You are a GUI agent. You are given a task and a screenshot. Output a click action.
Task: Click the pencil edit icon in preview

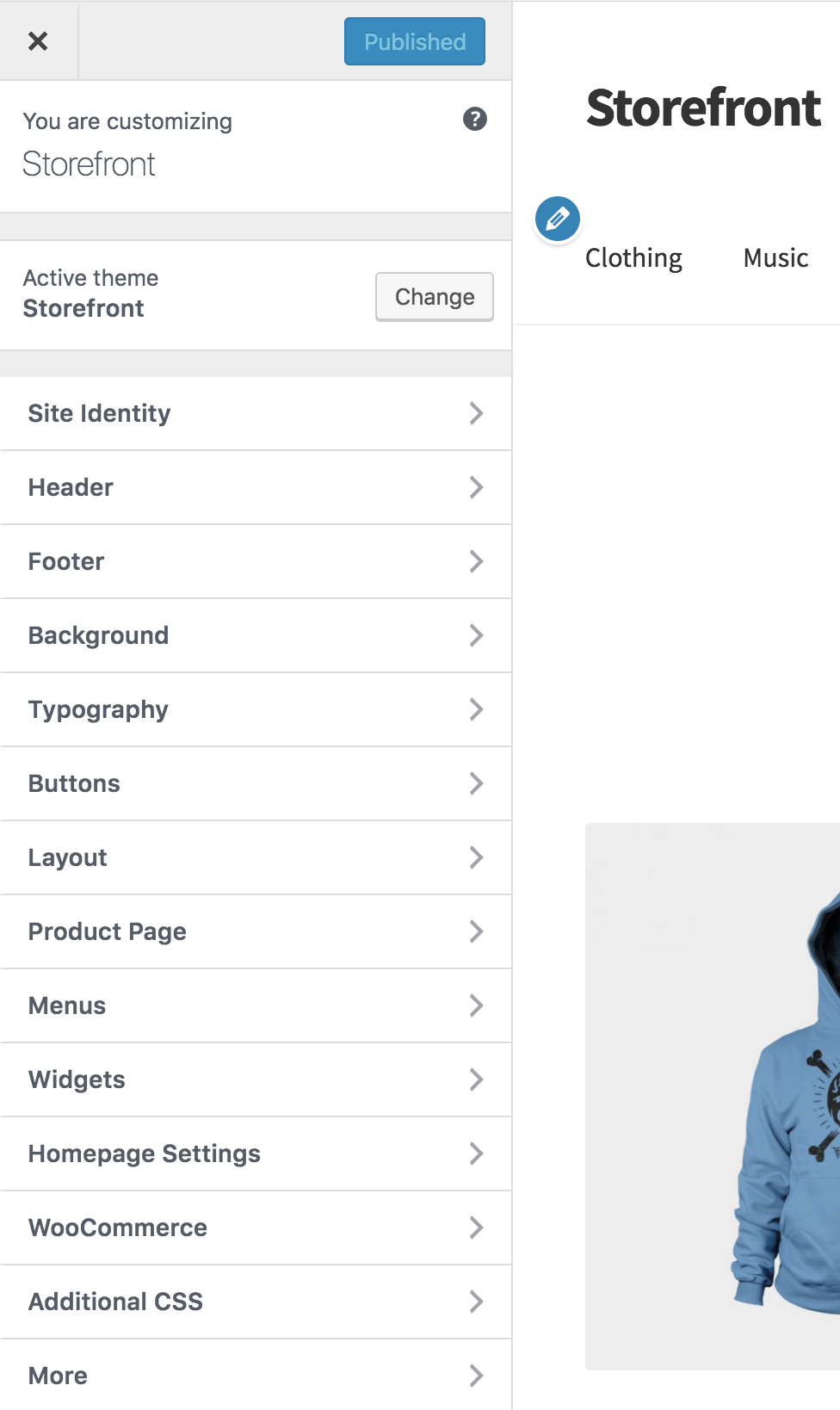click(557, 220)
